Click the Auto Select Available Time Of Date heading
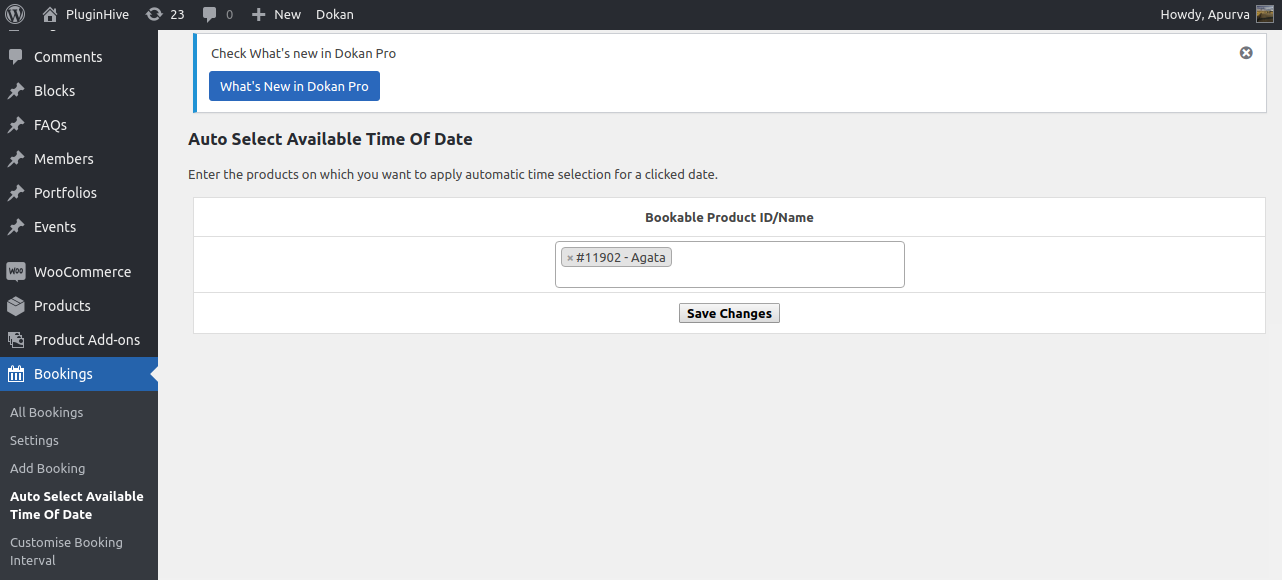 [x=330, y=139]
